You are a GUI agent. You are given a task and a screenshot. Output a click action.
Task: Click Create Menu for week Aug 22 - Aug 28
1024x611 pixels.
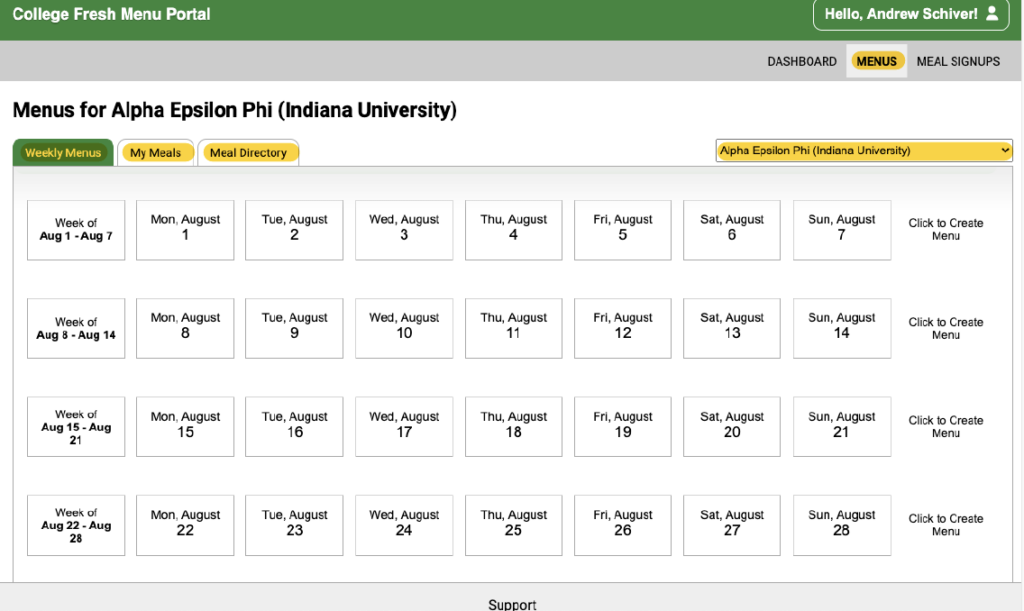pyautogui.click(x=946, y=525)
